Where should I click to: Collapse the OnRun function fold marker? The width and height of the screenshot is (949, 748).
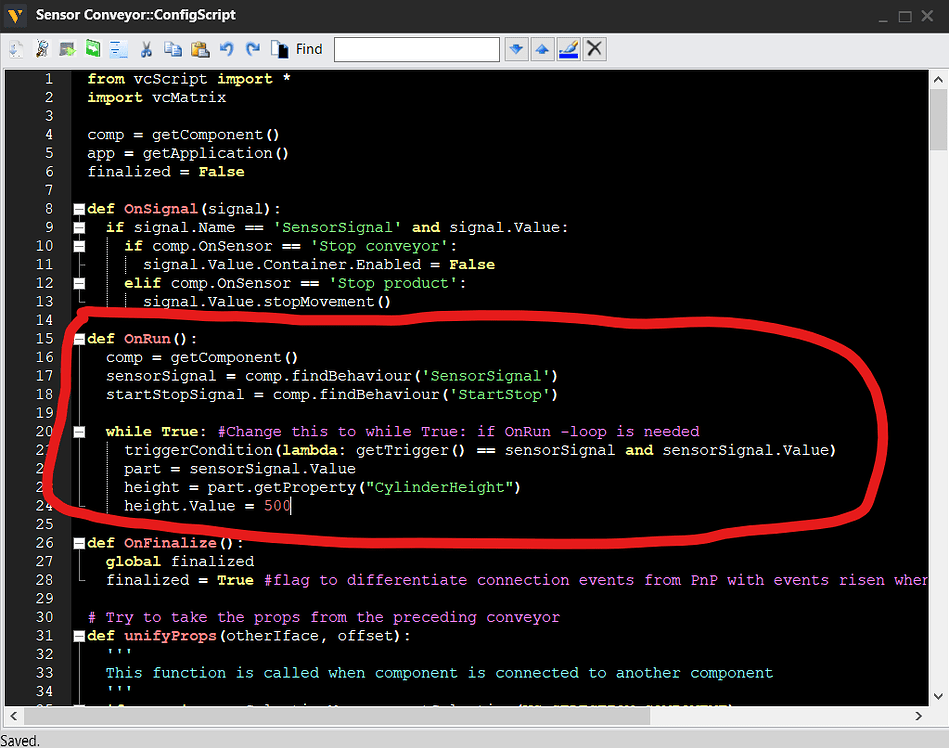coord(79,340)
